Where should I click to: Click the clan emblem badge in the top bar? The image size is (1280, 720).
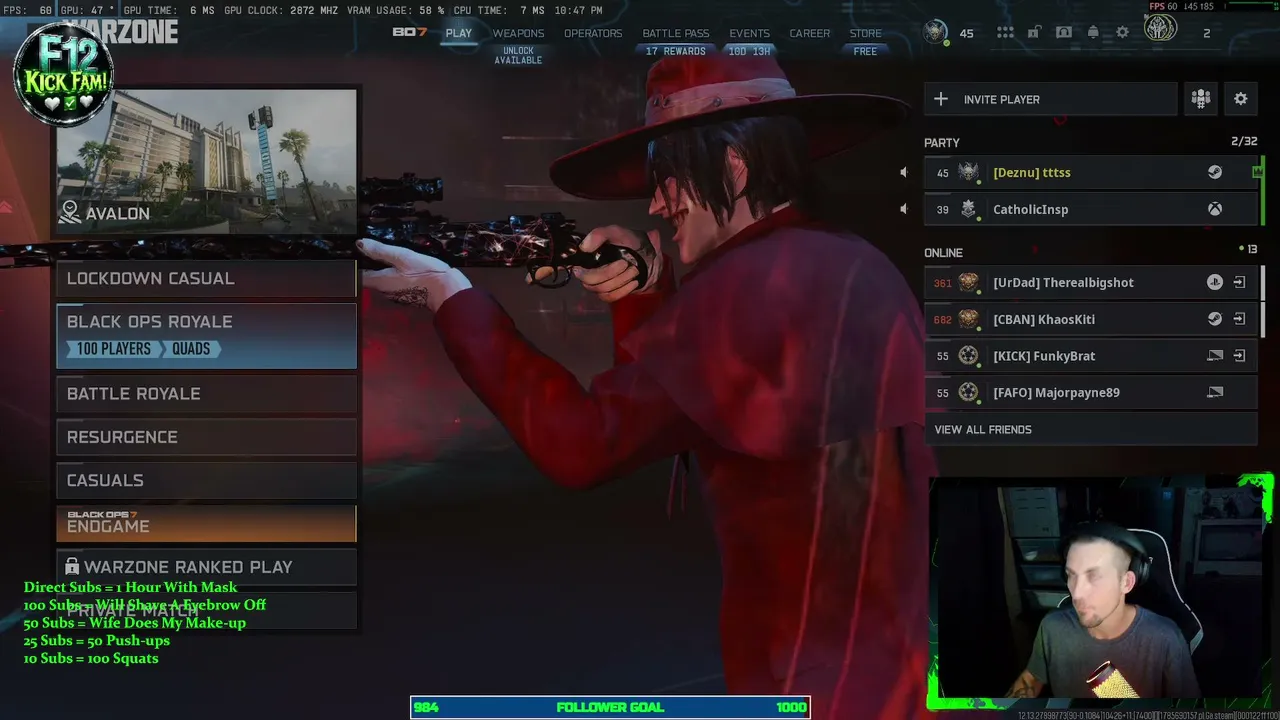tap(1161, 29)
